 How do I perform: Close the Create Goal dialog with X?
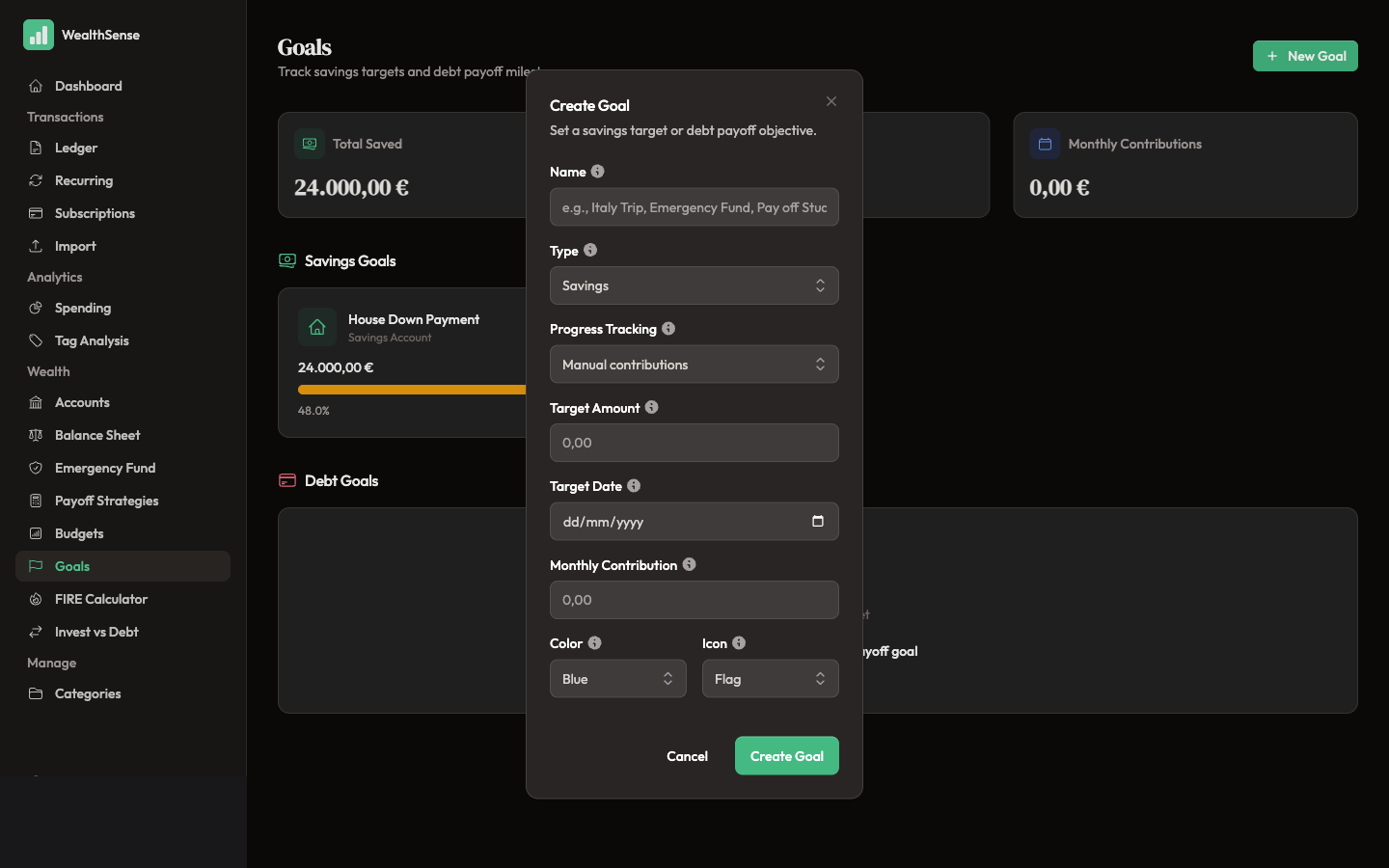click(x=831, y=101)
